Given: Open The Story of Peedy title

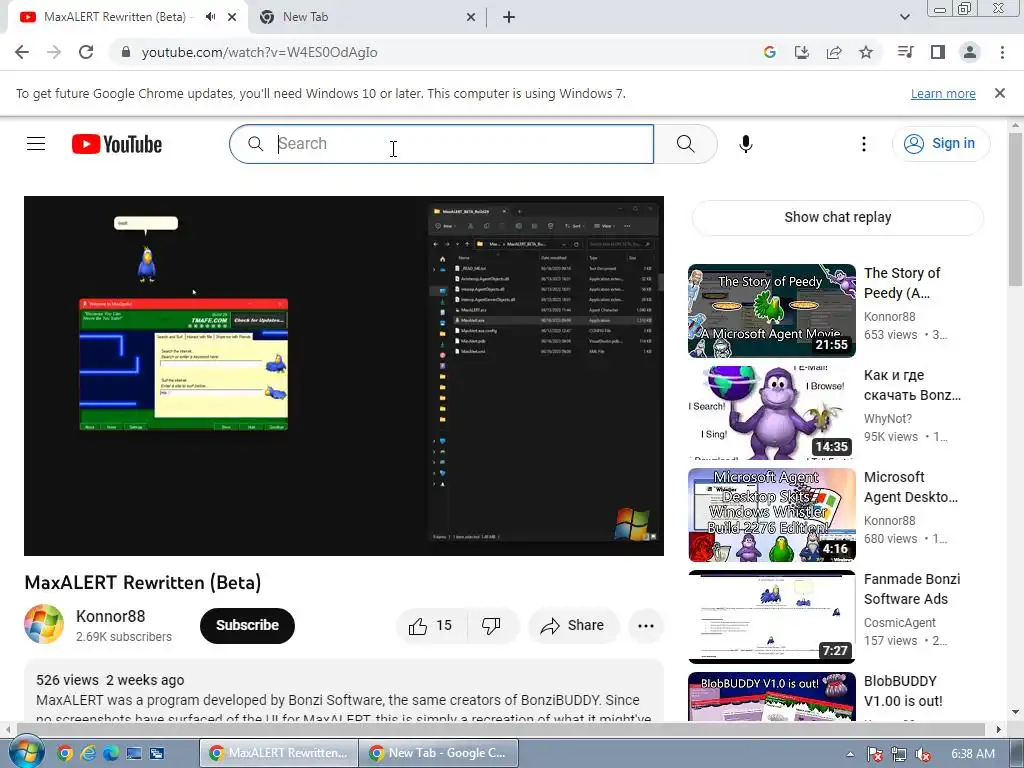Looking at the screenshot, I should tap(902, 283).
